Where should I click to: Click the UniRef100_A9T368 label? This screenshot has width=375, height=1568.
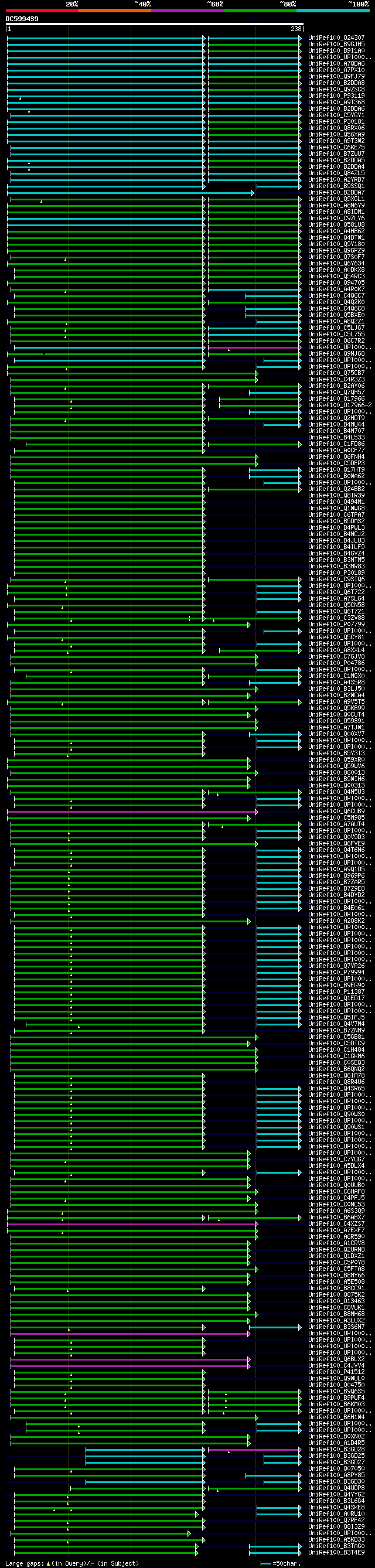click(337, 103)
